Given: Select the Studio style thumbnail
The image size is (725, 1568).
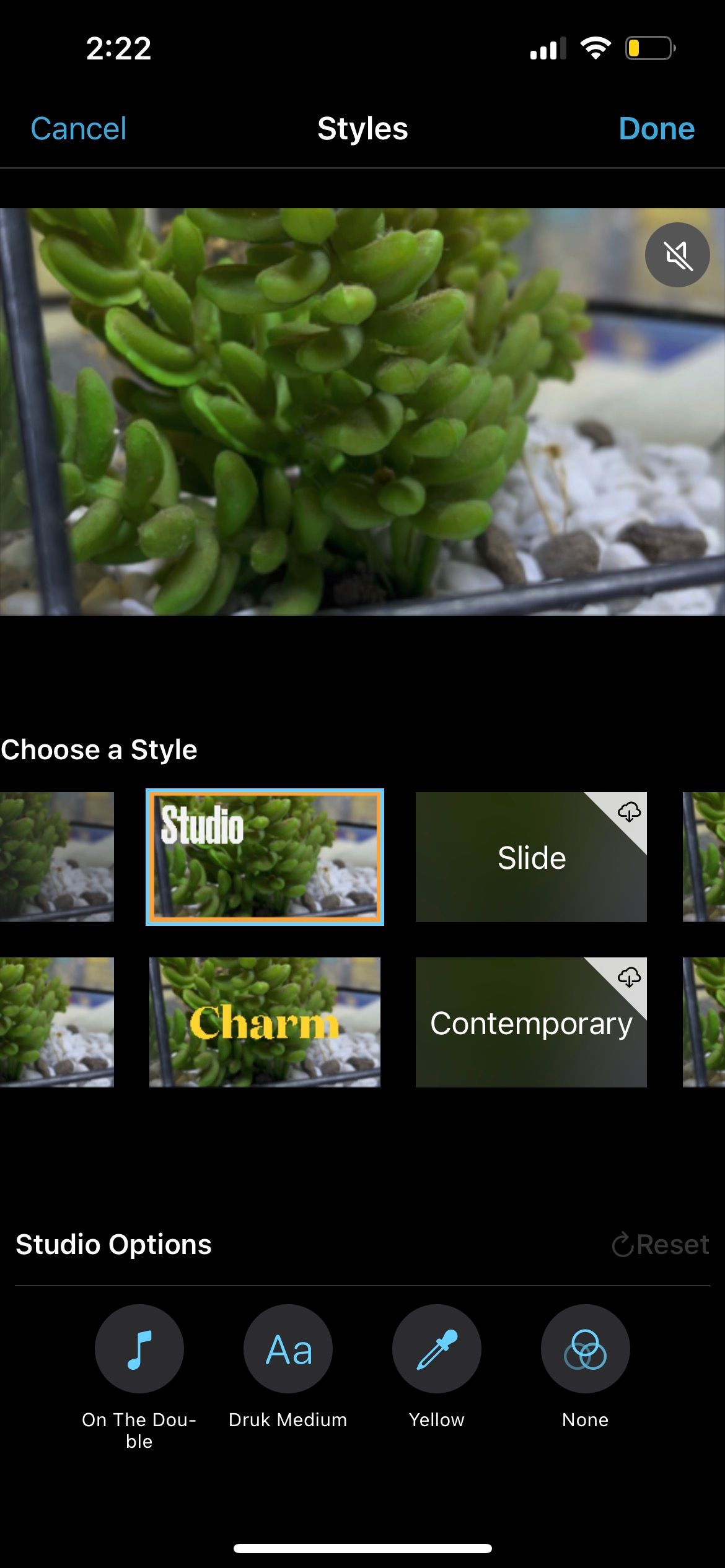Looking at the screenshot, I should point(265,857).
